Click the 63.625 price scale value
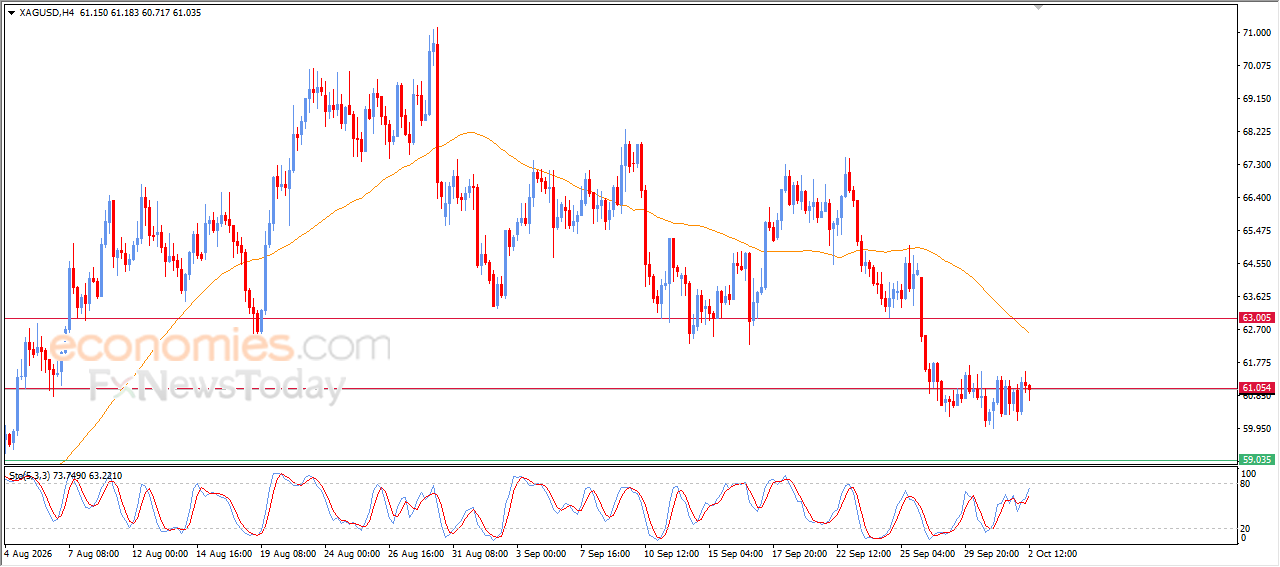 point(1256,297)
